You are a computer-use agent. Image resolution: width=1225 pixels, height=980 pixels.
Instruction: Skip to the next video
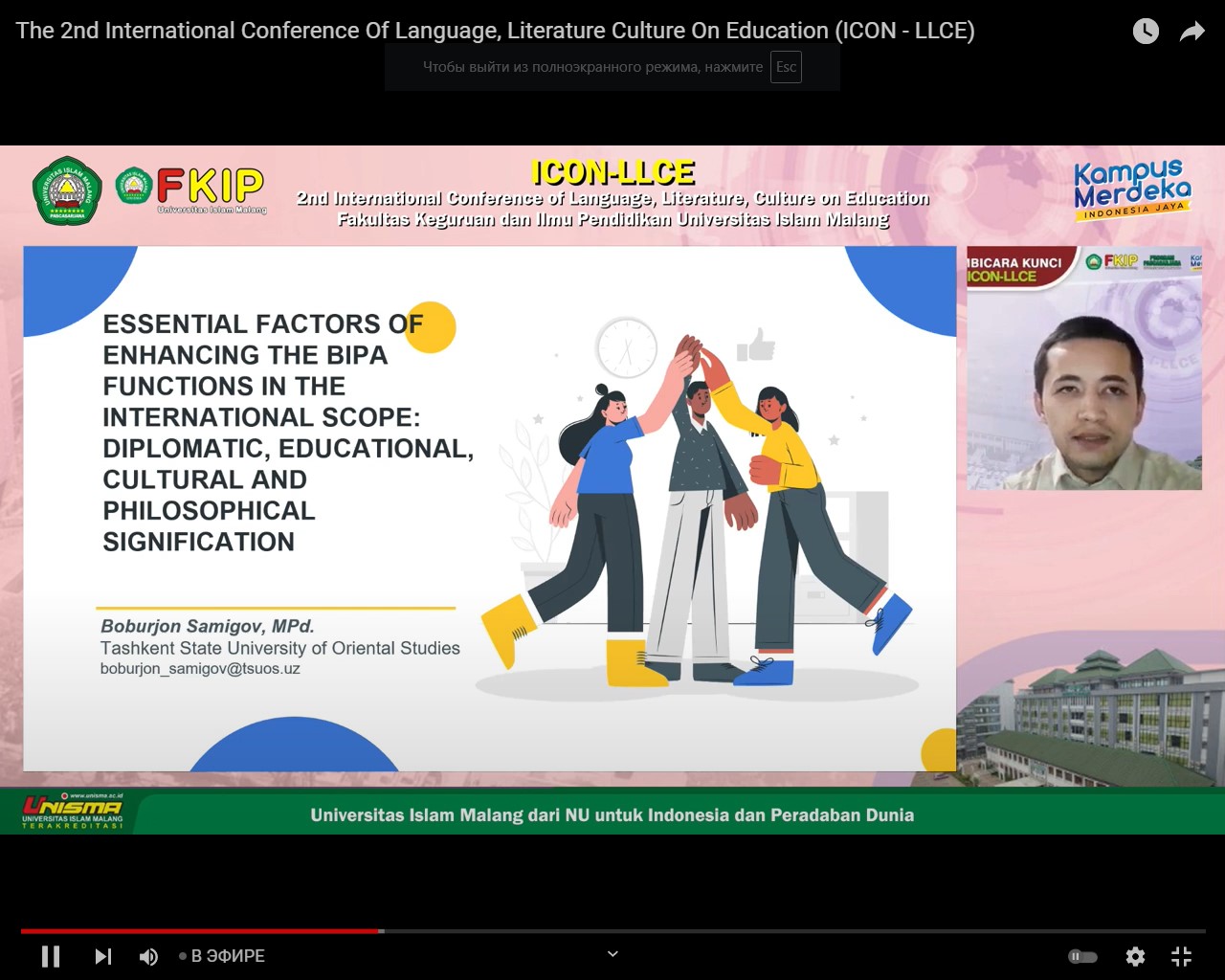[103, 956]
